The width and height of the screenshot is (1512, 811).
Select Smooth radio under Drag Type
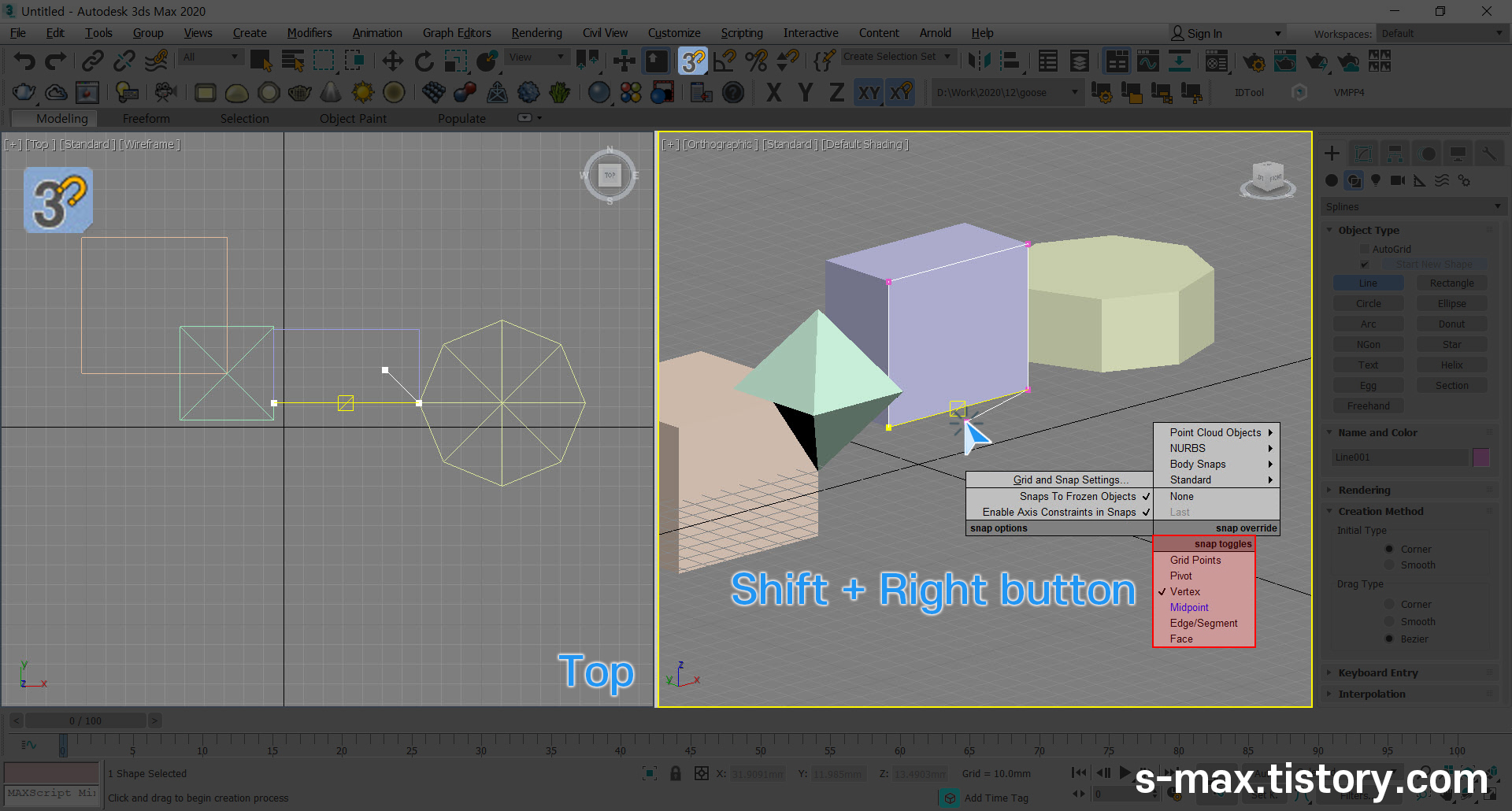coord(1390,621)
